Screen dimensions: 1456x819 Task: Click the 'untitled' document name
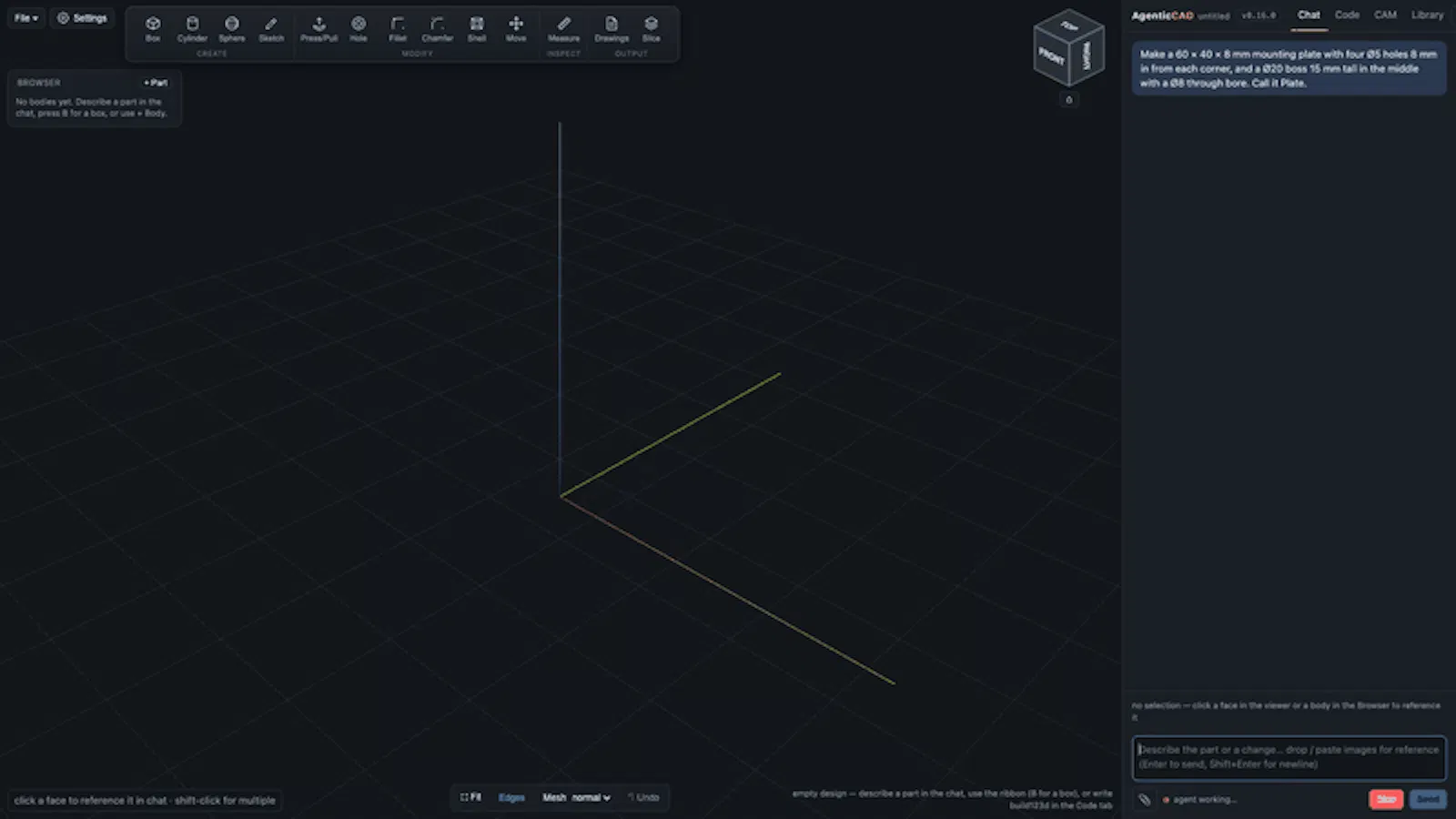(x=1213, y=15)
